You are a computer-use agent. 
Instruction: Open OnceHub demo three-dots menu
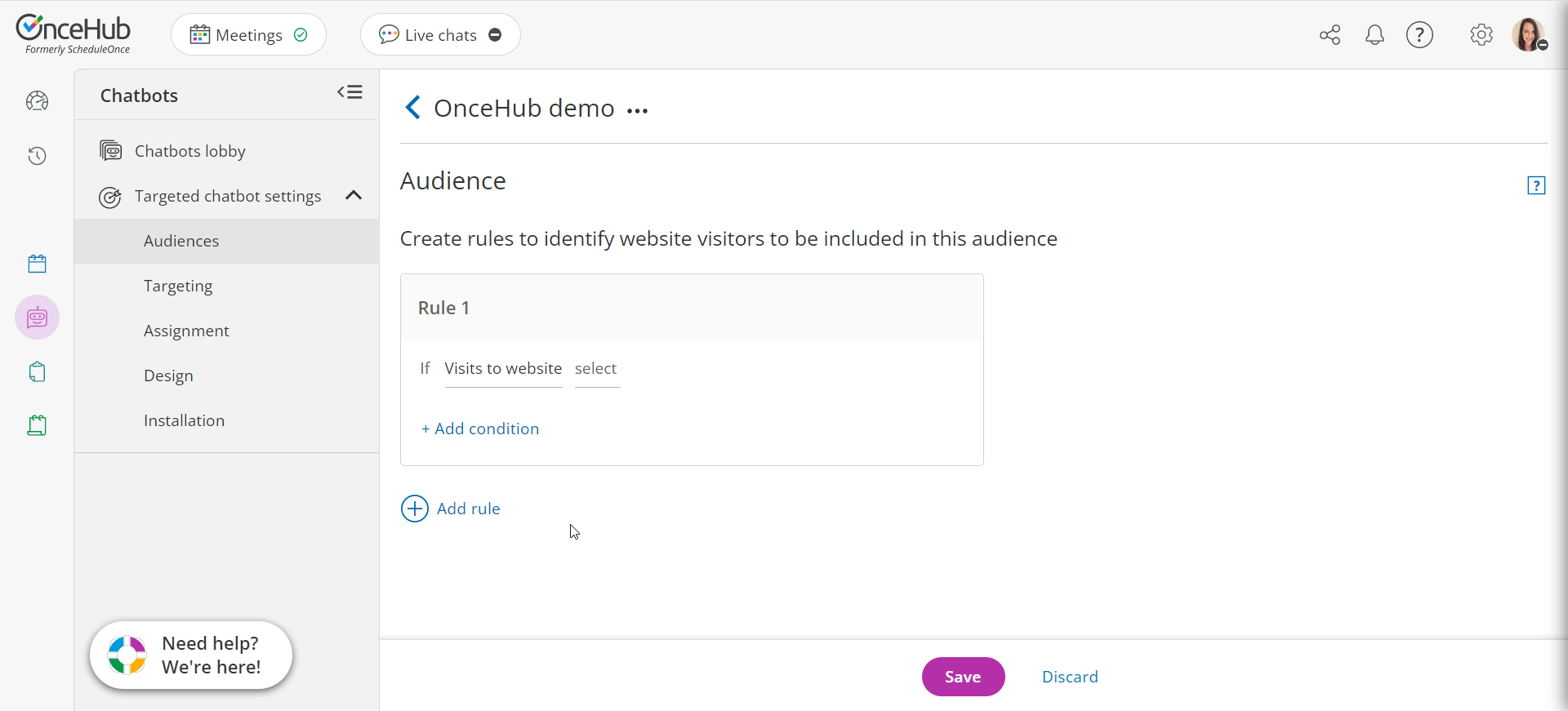(x=637, y=111)
